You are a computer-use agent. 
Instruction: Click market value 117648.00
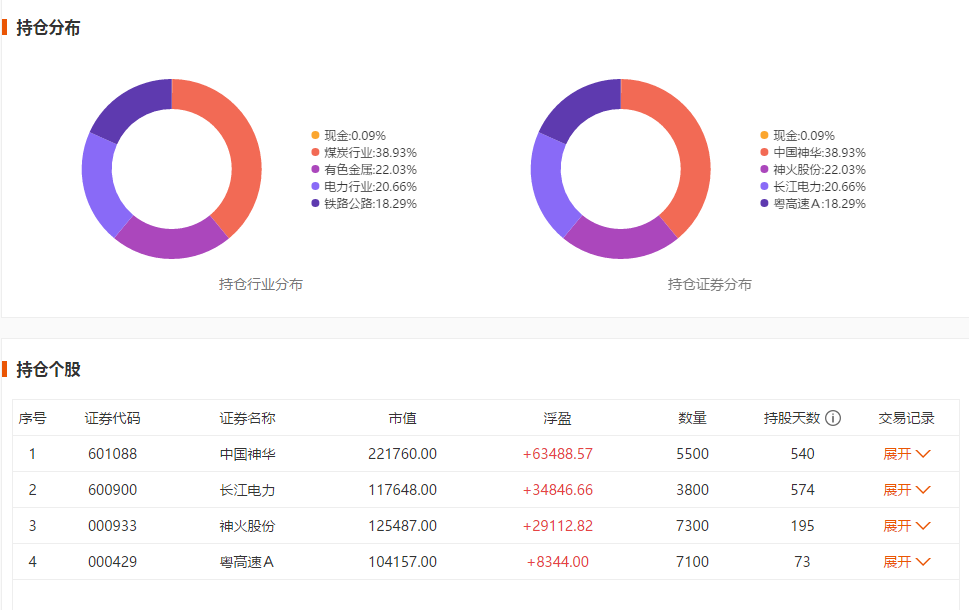tap(402, 490)
